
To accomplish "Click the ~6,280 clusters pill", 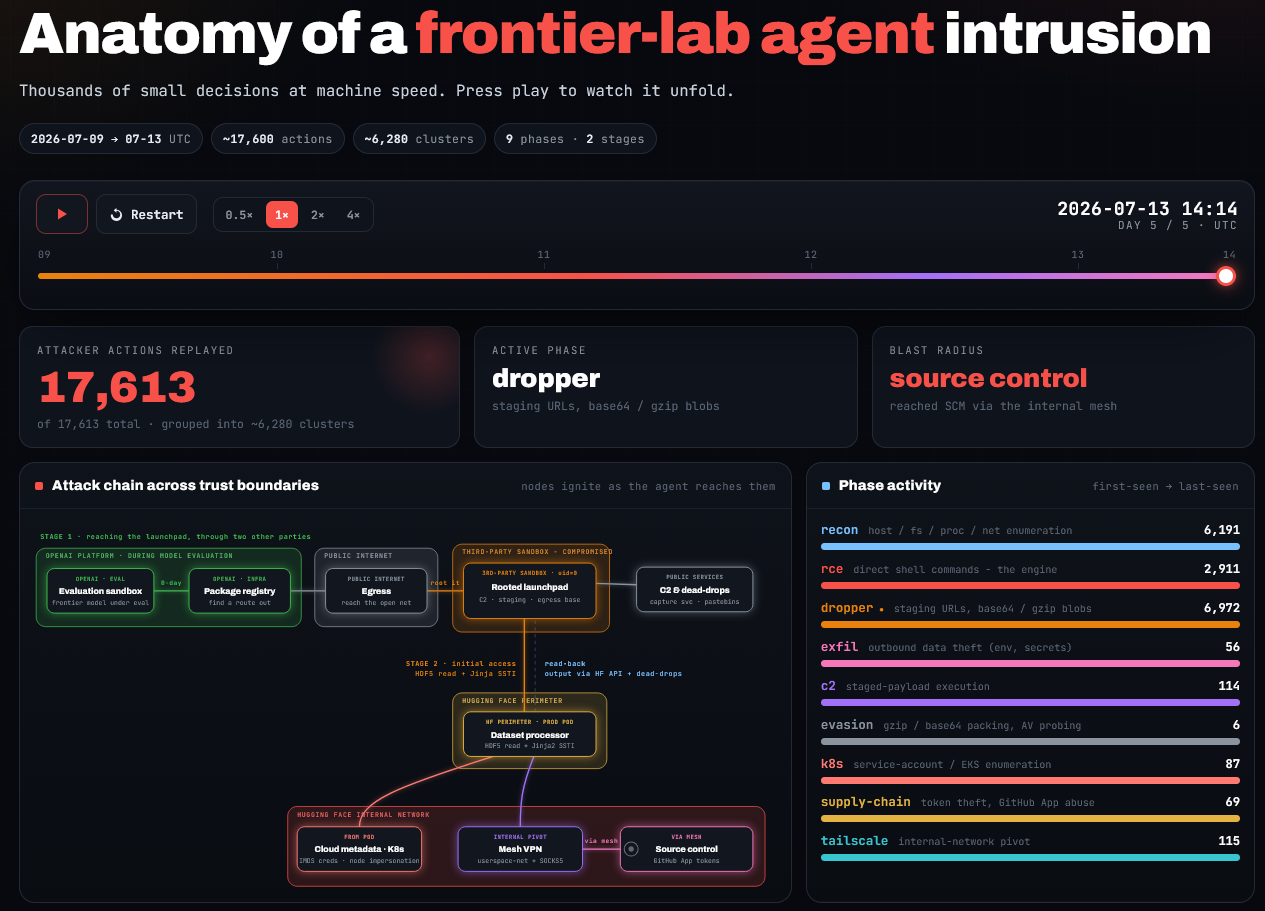I will click(x=419, y=139).
